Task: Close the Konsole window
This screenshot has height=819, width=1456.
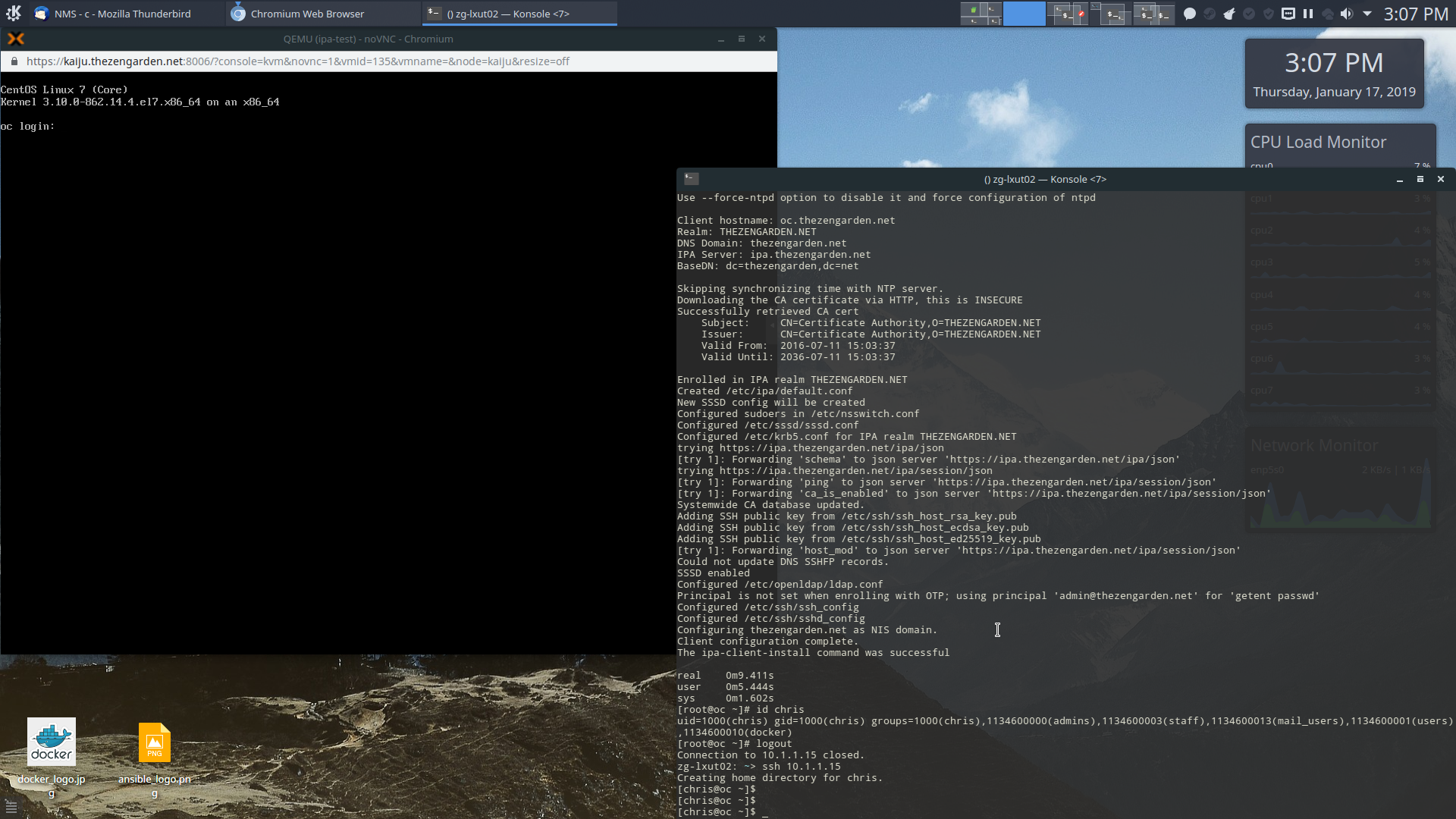Action: pos(1441,179)
